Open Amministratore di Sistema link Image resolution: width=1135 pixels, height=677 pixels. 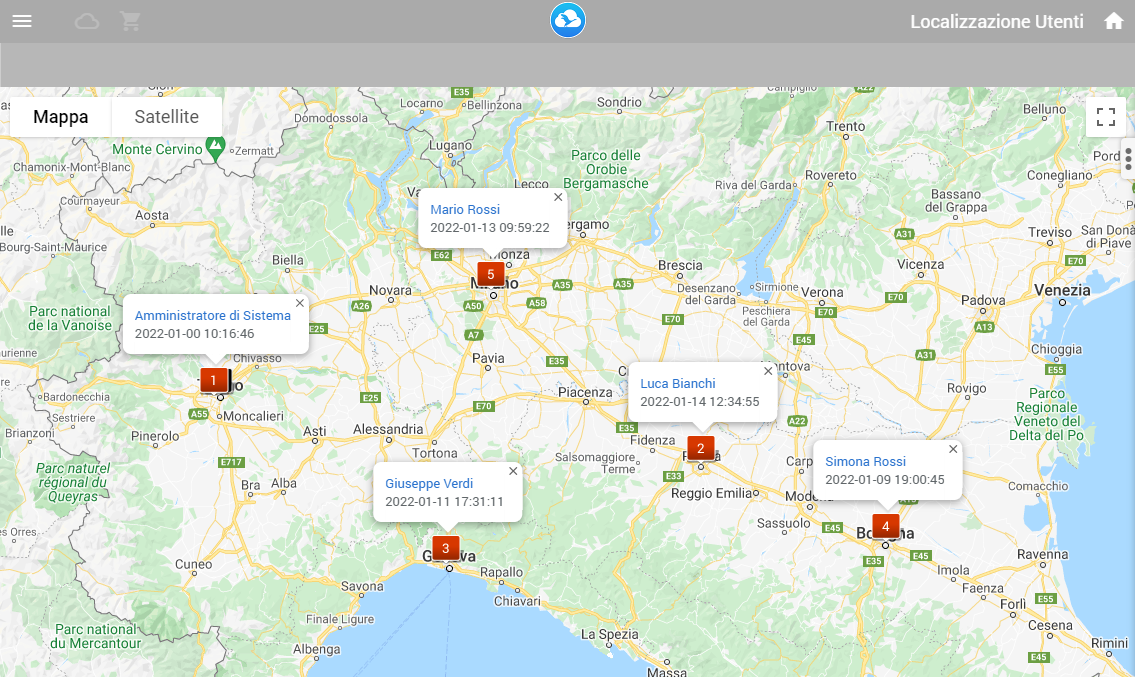[x=213, y=316]
